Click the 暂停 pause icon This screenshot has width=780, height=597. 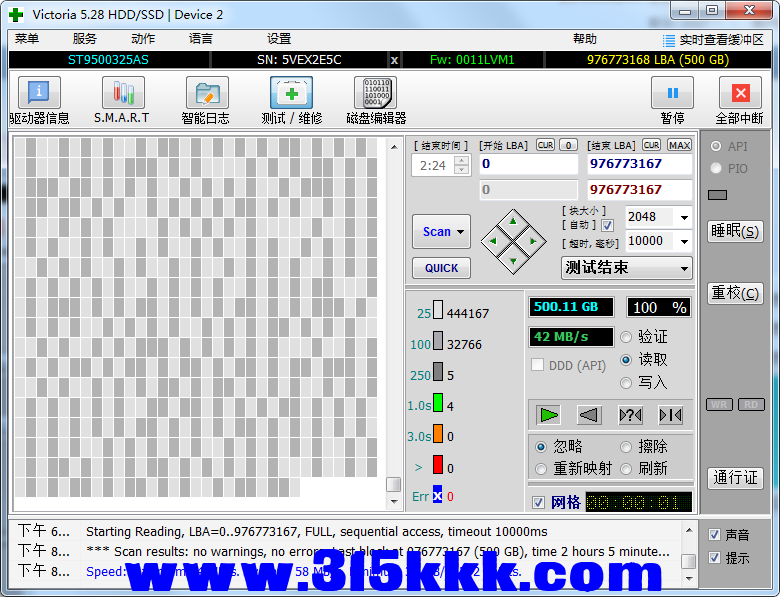click(x=673, y=93)
